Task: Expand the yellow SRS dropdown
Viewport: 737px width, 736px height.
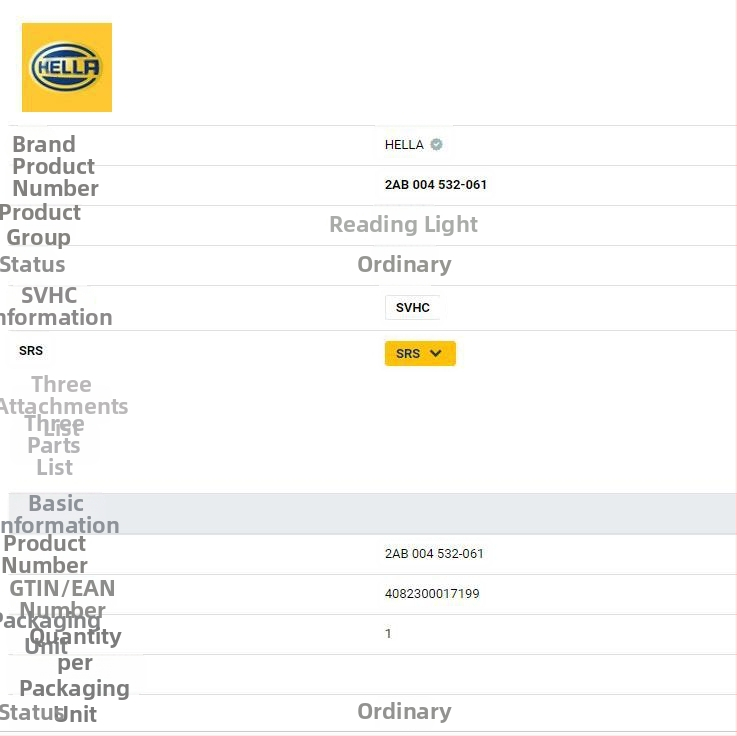Action: tap(420, 353)
